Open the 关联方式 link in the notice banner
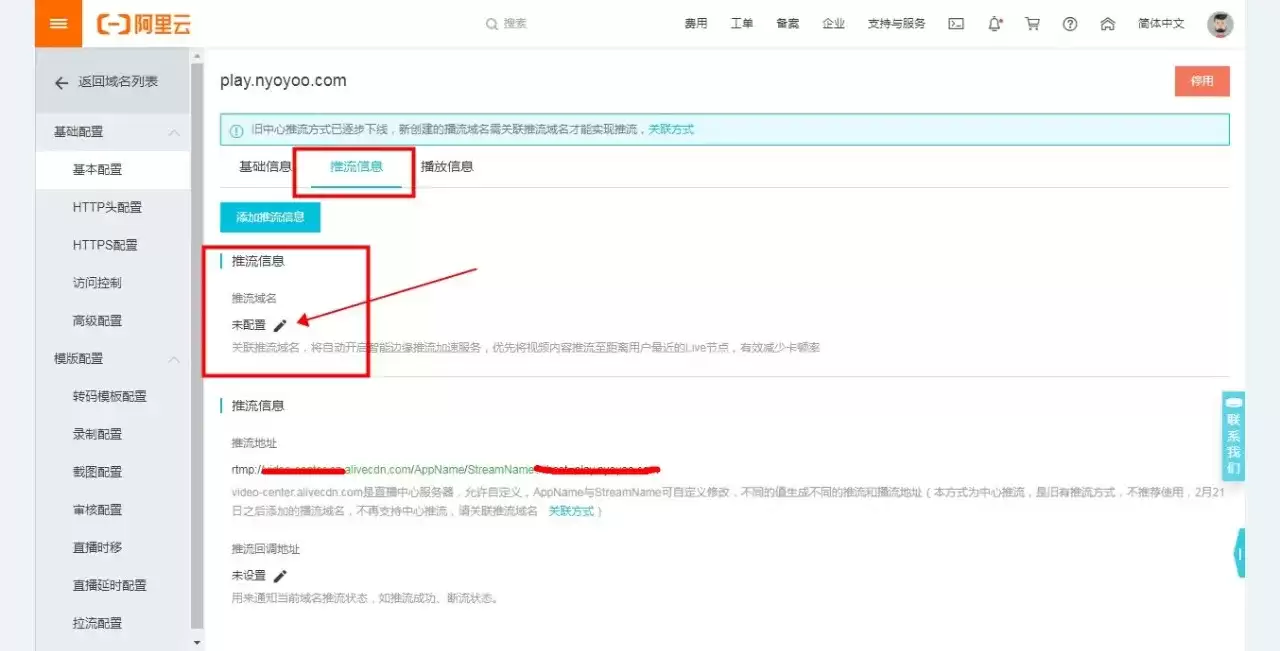The width and height of the screenshot is (1280, 651). tap(671, 130)
